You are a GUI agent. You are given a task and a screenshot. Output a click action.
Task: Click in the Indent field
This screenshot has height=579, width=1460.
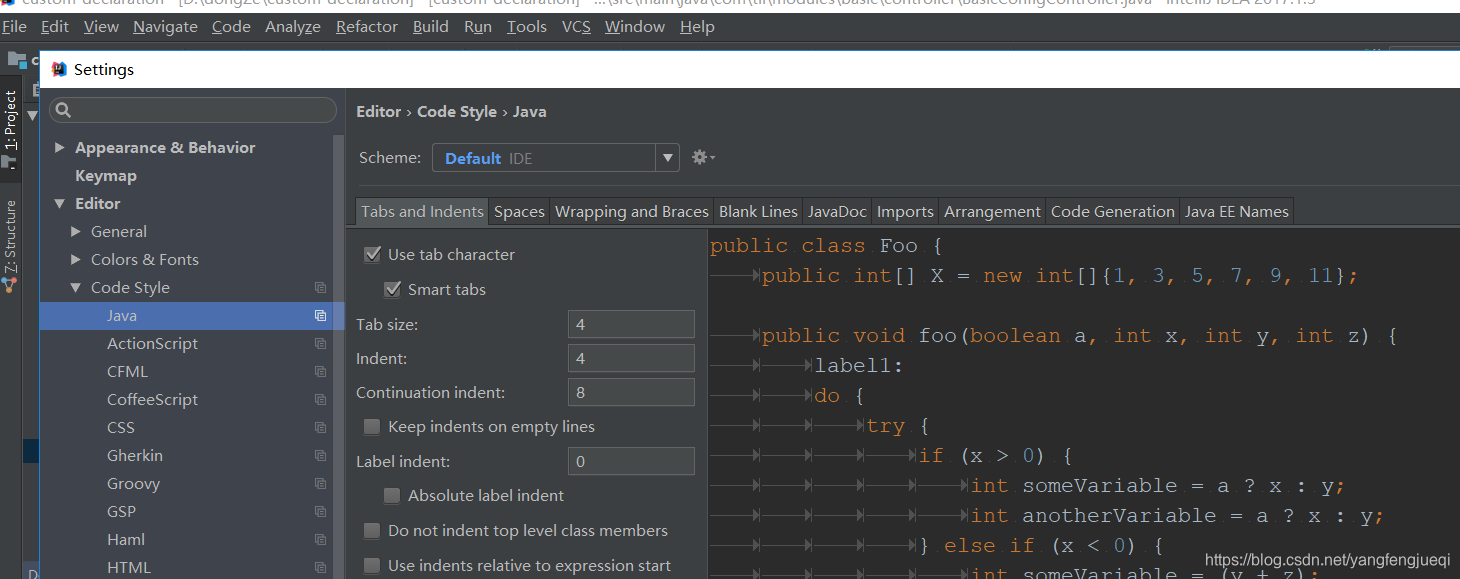[631, 358]
